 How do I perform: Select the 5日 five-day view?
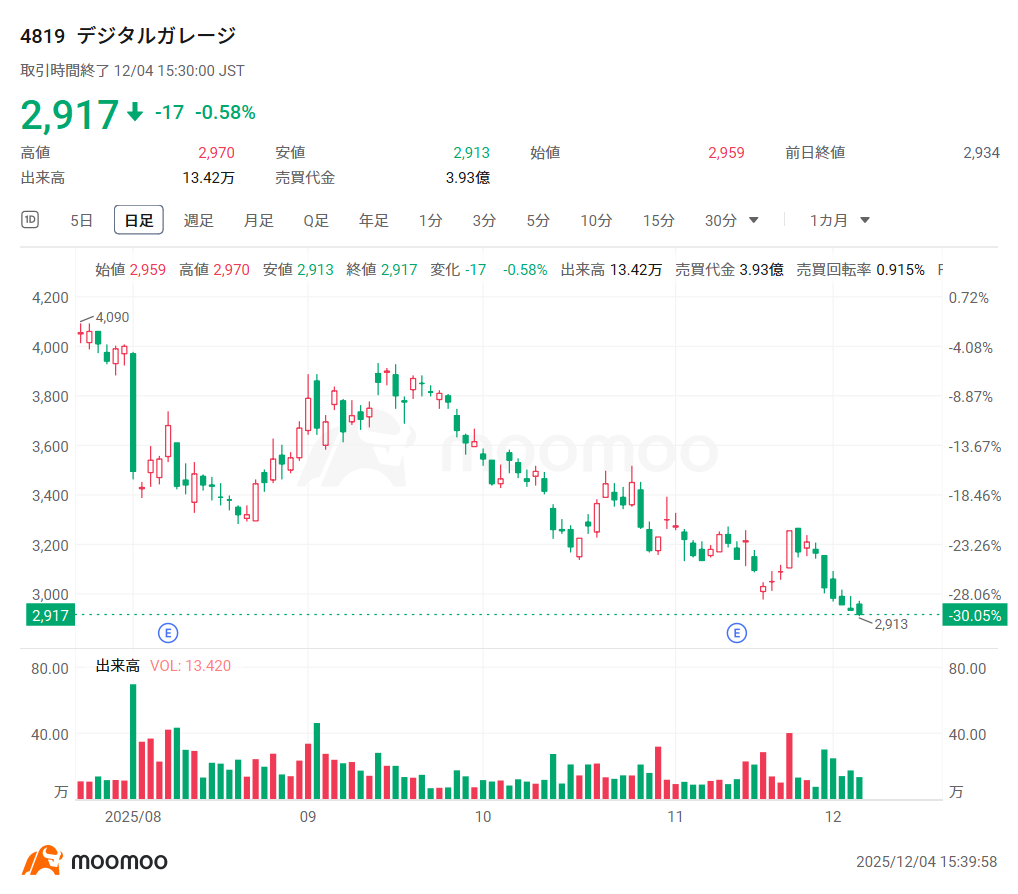pos(81,220)
